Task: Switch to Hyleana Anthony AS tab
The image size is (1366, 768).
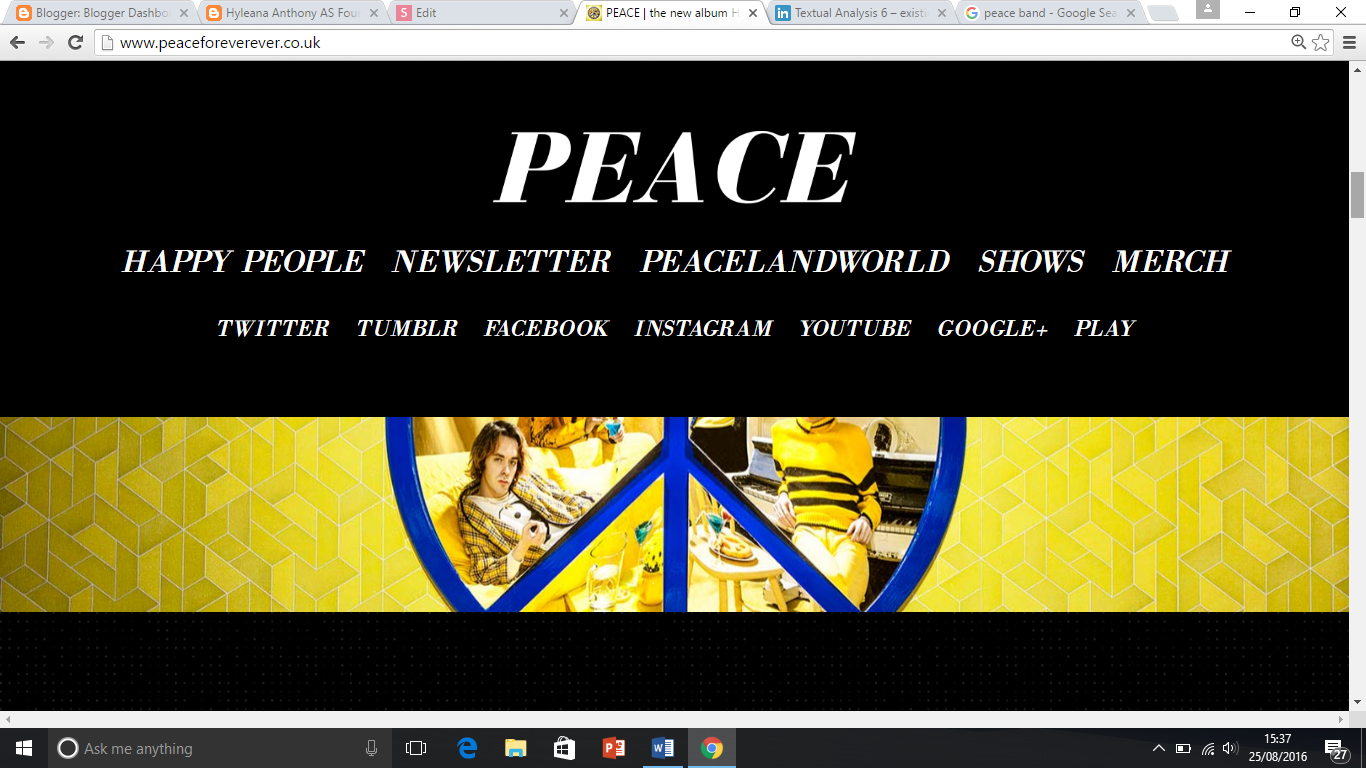Action: coord(290,13)
